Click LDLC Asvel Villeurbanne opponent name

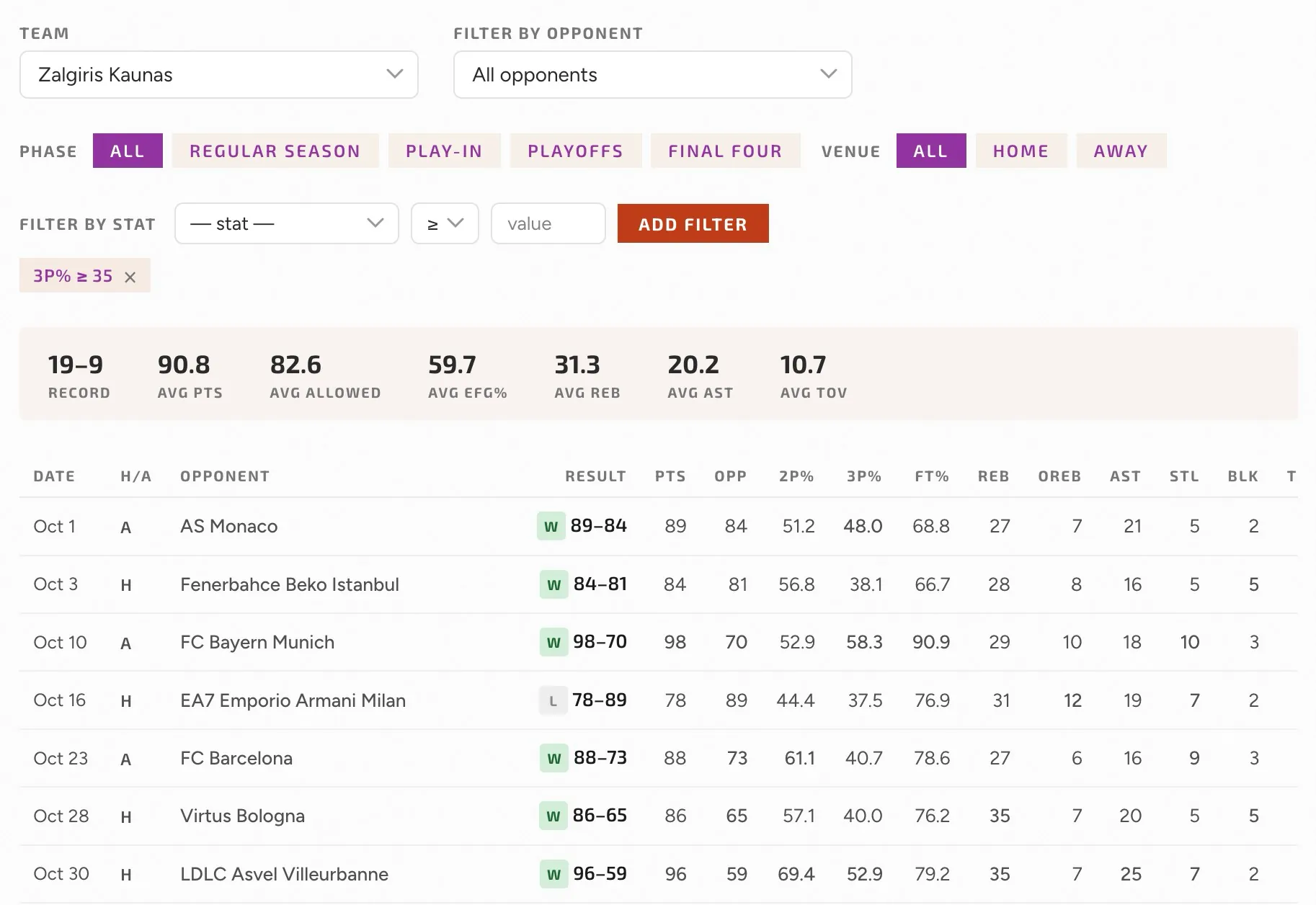pos(284,874)
